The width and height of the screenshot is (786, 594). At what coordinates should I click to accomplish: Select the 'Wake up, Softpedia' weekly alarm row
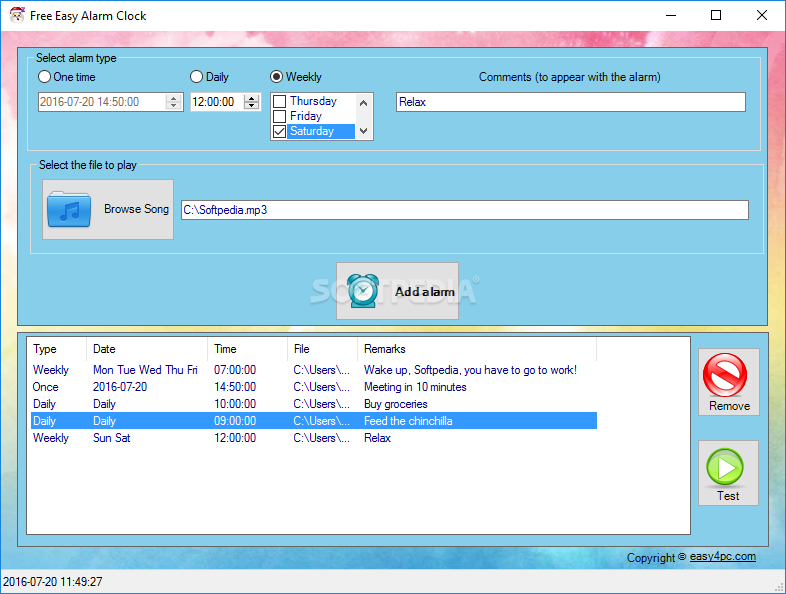pos(314,370)
